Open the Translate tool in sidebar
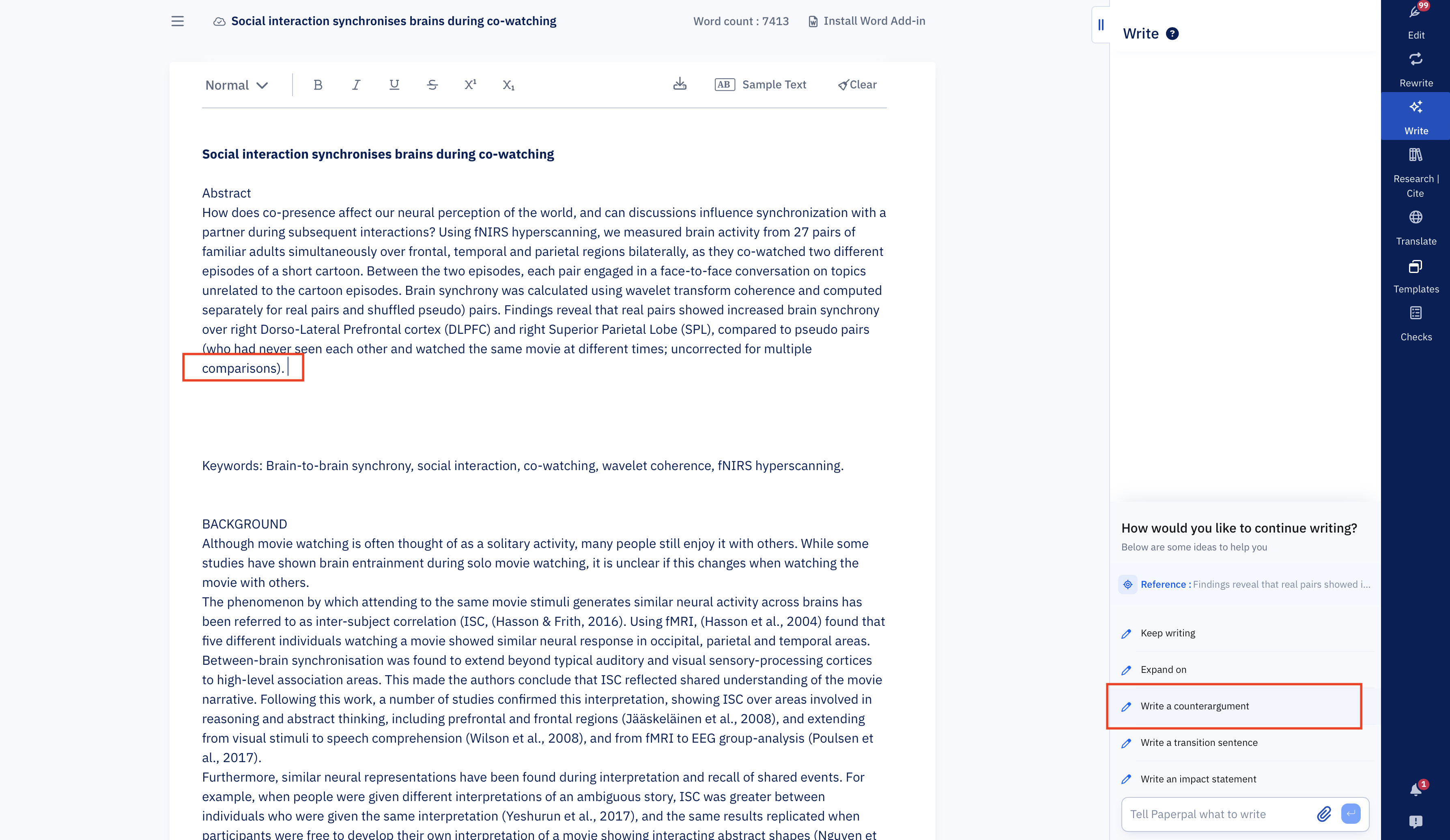Screen dimensions: 1450x840 (x=1416, y=228)
